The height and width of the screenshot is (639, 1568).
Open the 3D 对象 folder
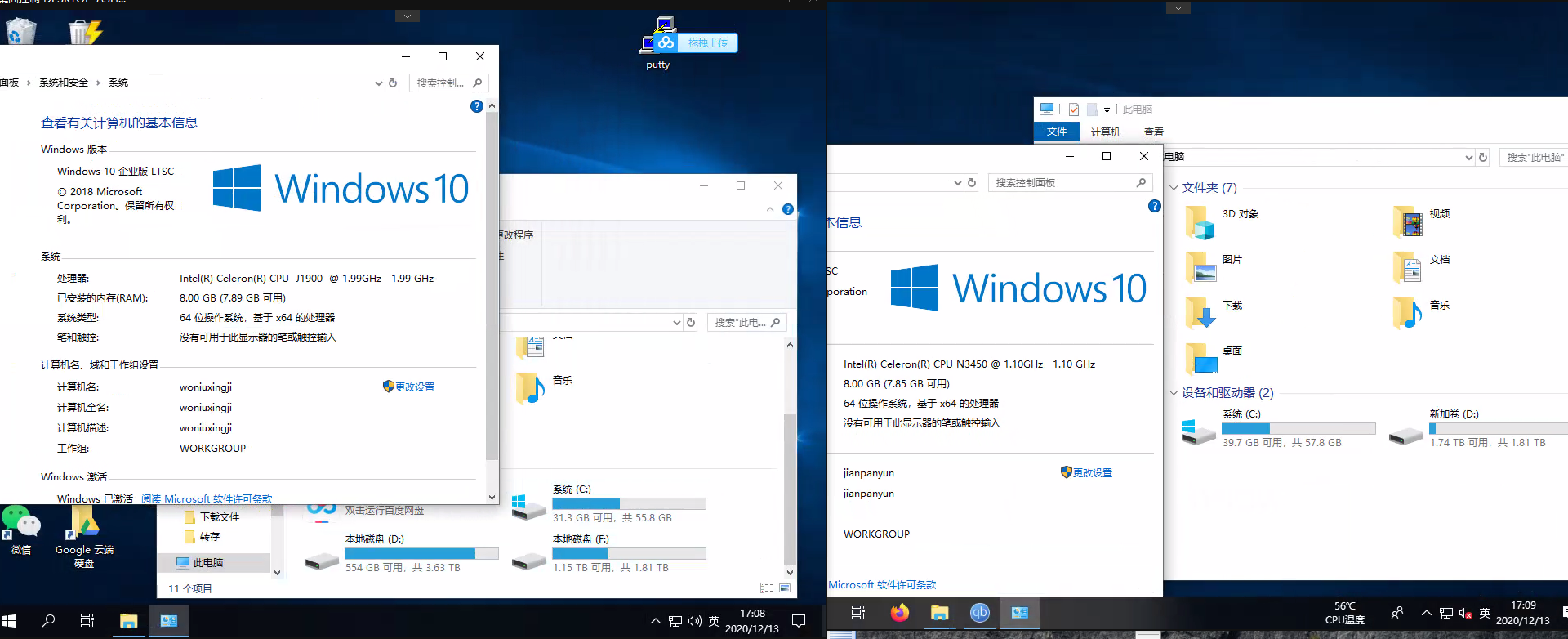1222,221
